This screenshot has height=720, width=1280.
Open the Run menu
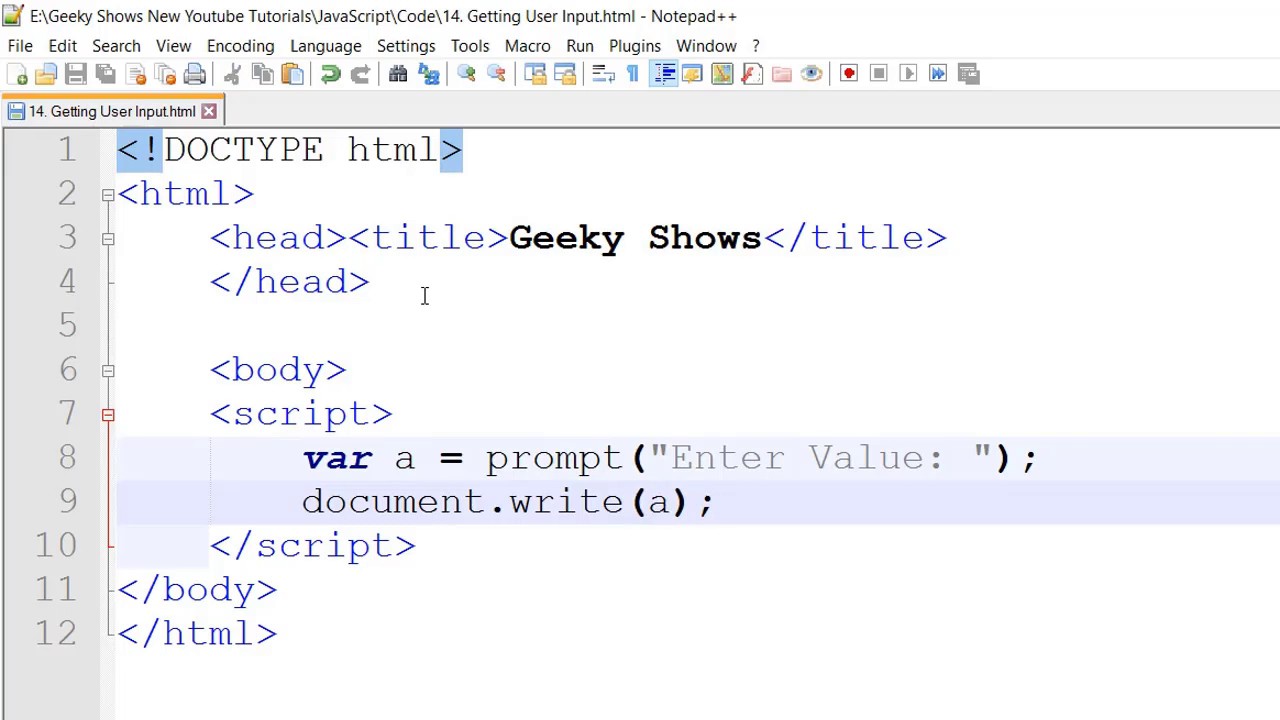coord(579,46)
